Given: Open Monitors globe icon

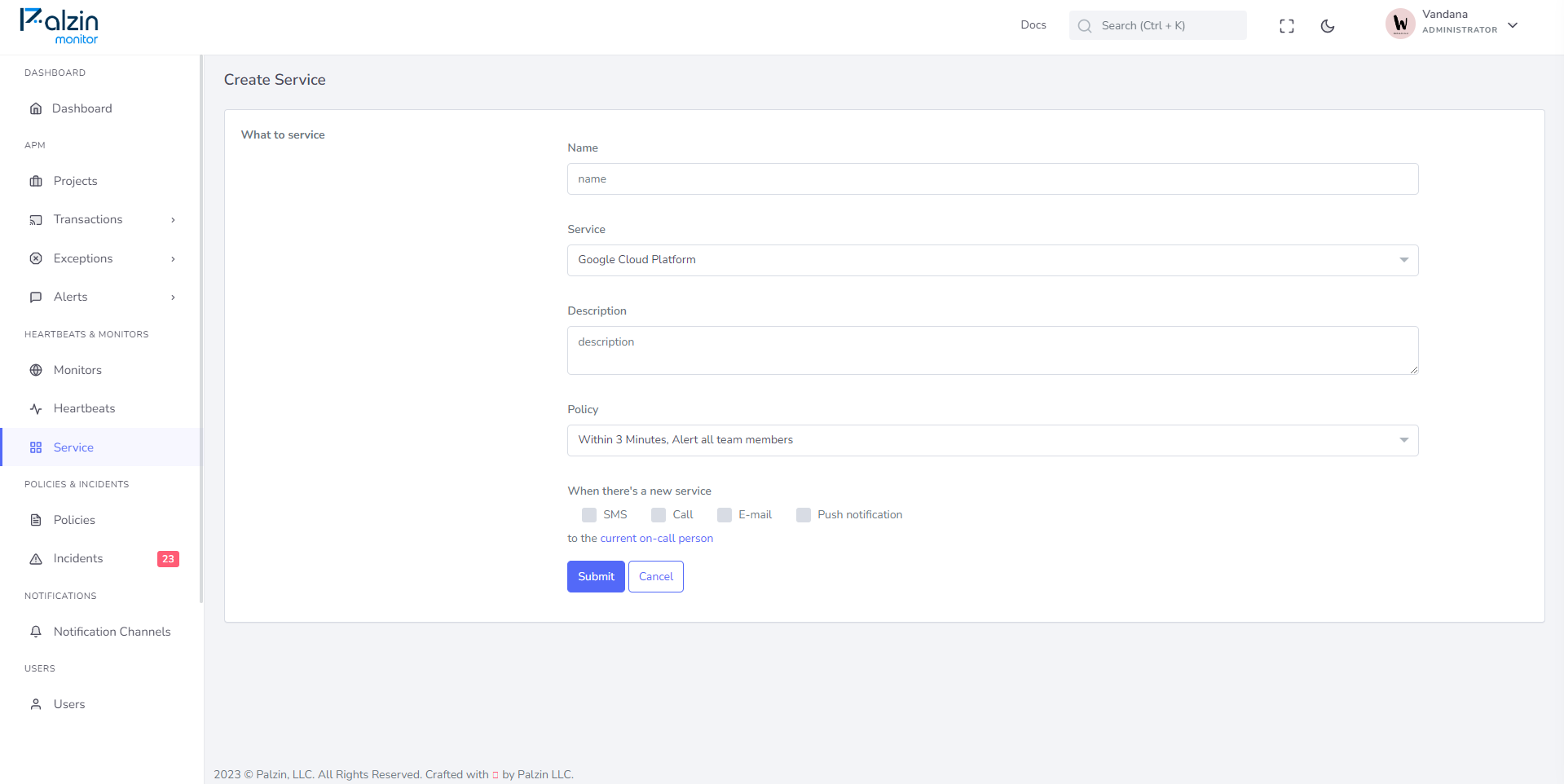Looking at the screenshot, I should [x=36, y=370].
